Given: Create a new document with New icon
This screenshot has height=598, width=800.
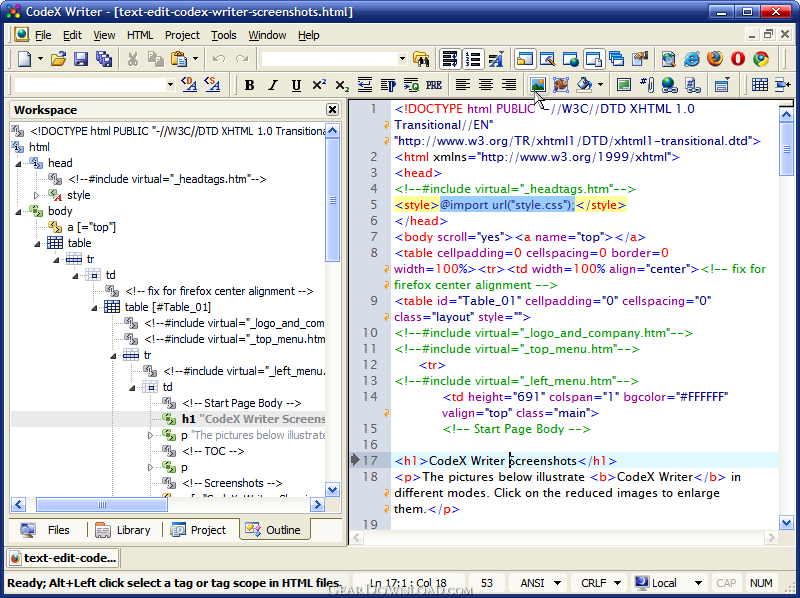Looking at the screenshot, I should click(24, 59).
